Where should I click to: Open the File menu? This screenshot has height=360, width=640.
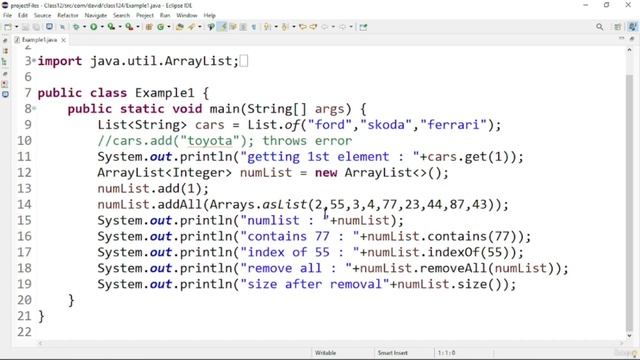click(x=7, y=16)
